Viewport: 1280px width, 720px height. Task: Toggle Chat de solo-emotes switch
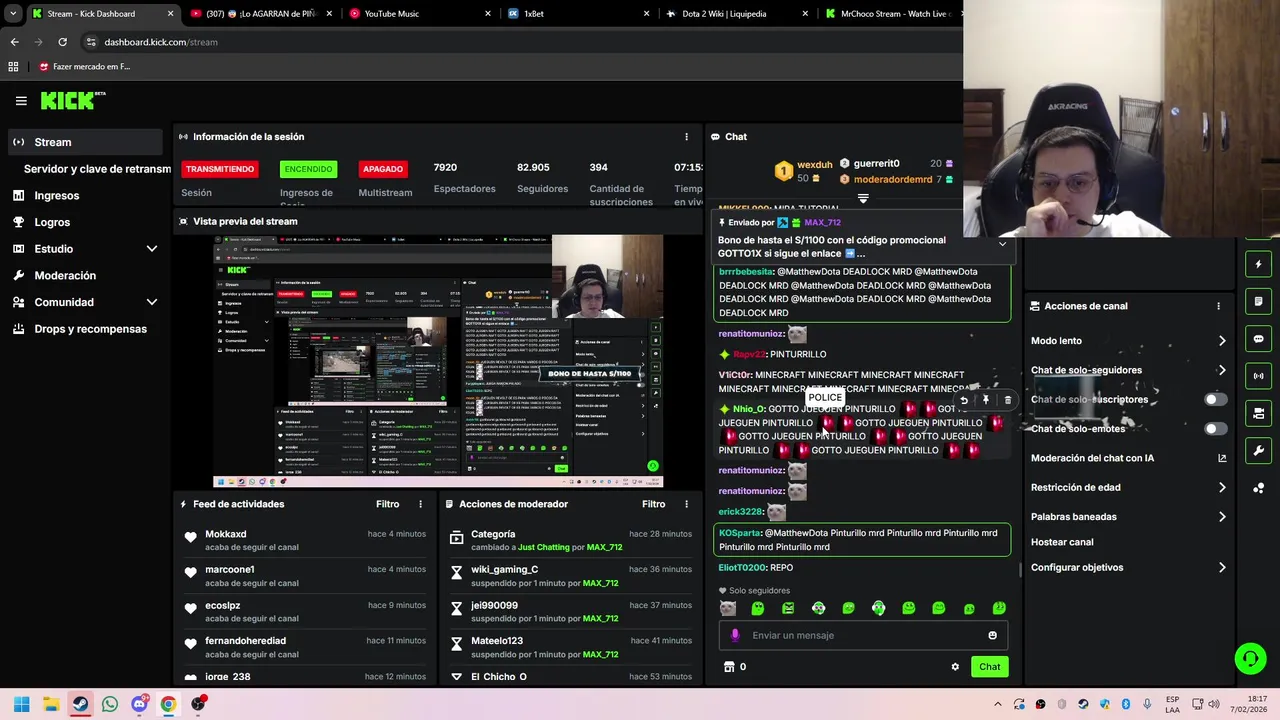[x=1215, y=429]
